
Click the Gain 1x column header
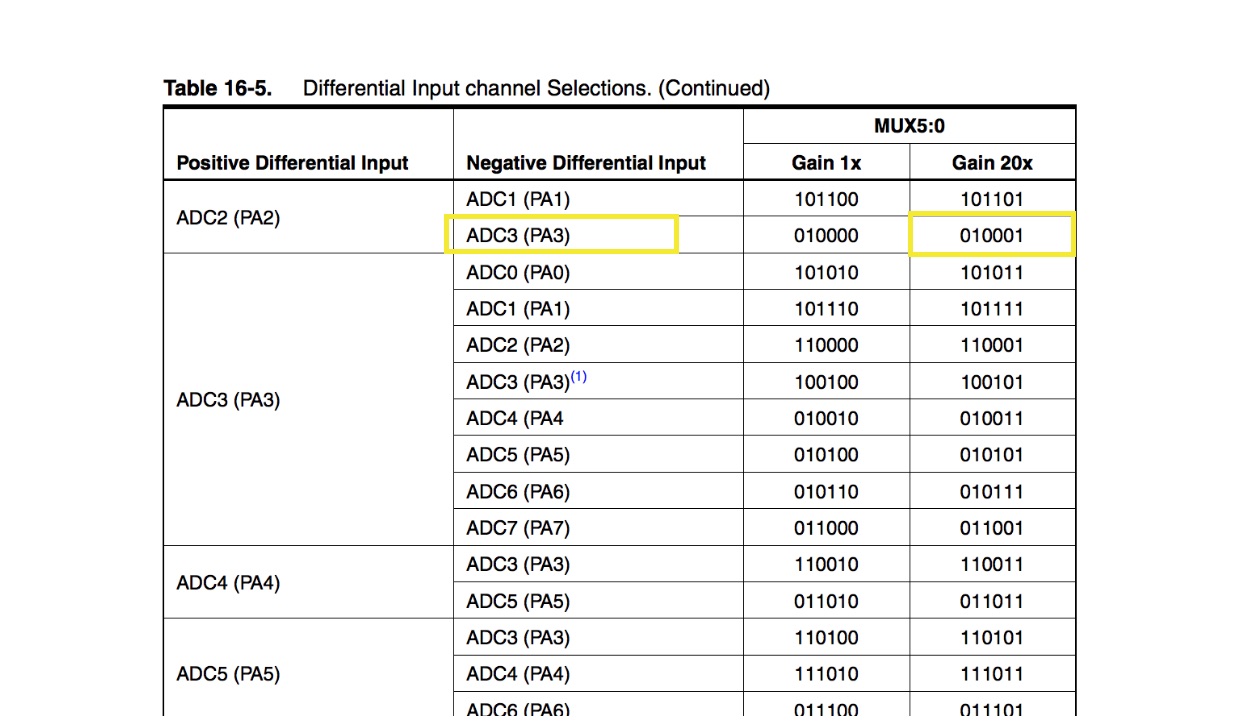[826, 162]
